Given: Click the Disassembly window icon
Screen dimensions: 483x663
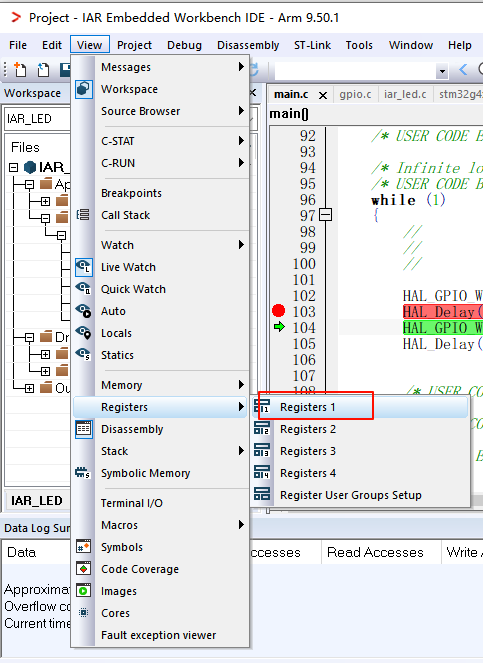Looking at the screenshot, I should (x=84, y=429).
